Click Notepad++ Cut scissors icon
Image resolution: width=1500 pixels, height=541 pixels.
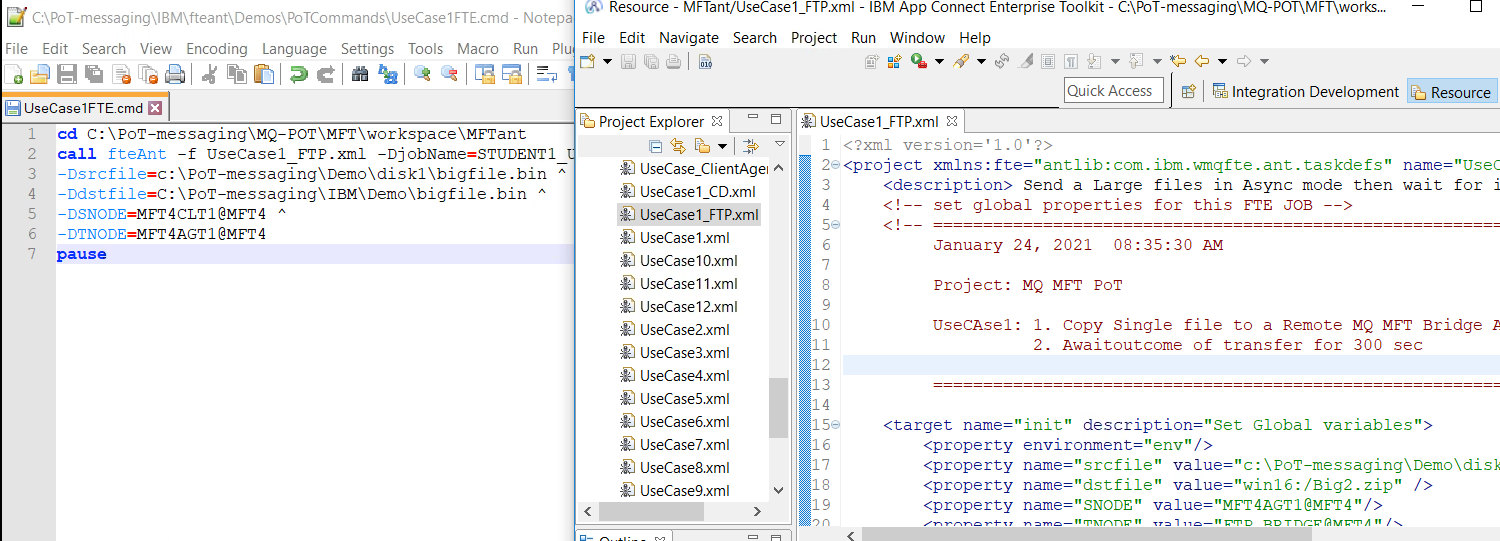click(210, 74)
